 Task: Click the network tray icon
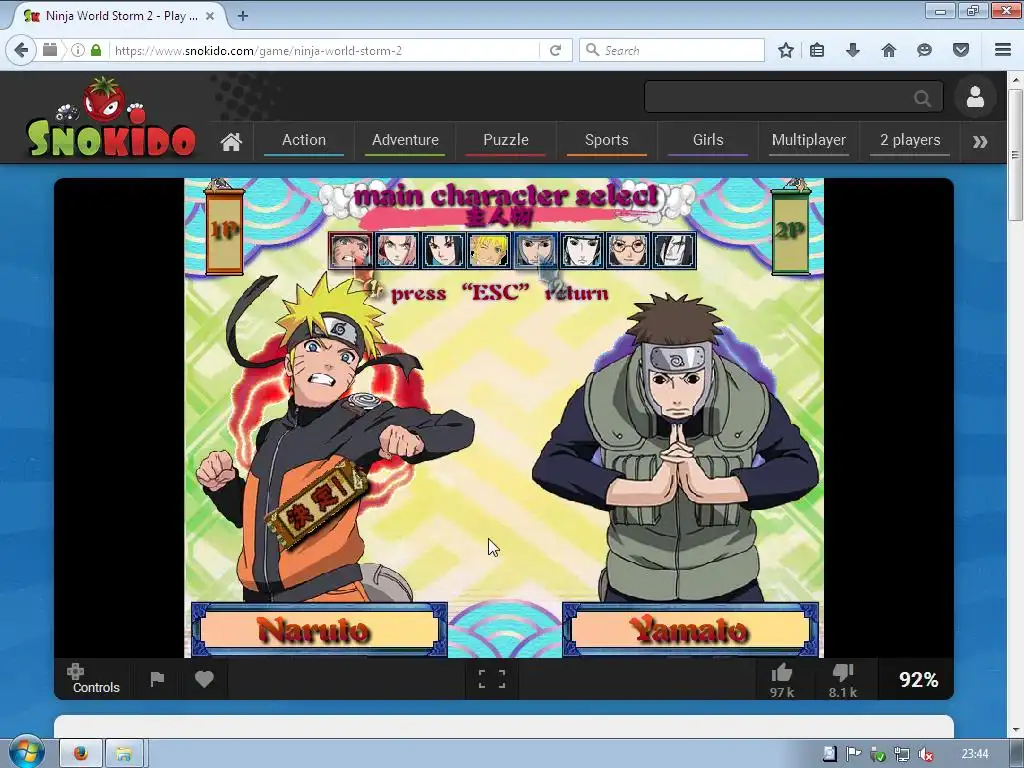pyautogui.click(x=902, y=754)
